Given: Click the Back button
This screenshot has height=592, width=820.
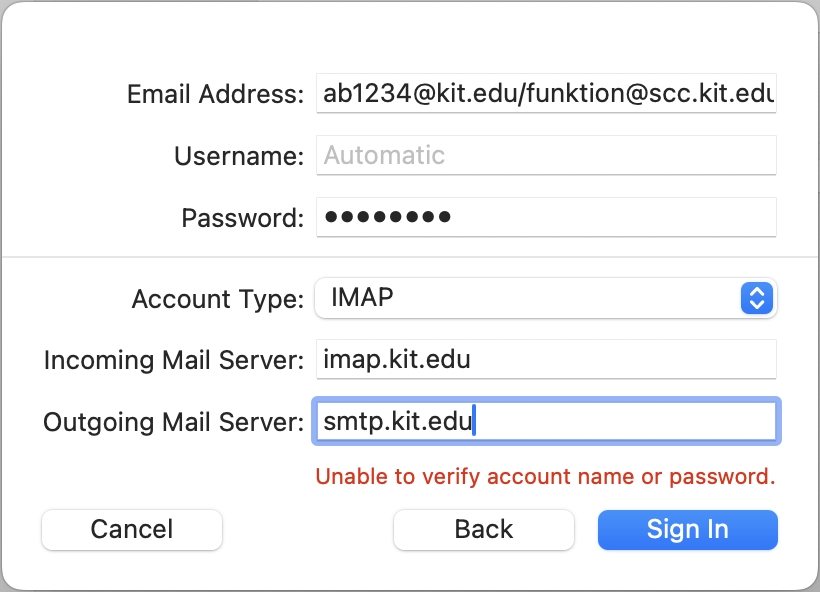Looking at the screenshot, I should point(484,530).
